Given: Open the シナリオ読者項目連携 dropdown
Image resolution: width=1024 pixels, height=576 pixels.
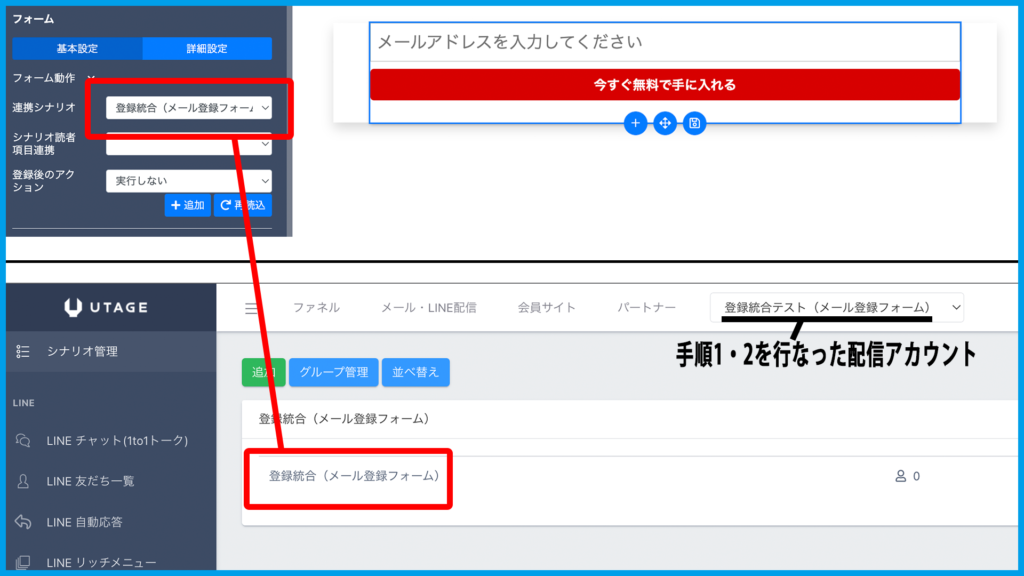Looking at the screenshot, I should pyautogui.click(x=188, y=145).
